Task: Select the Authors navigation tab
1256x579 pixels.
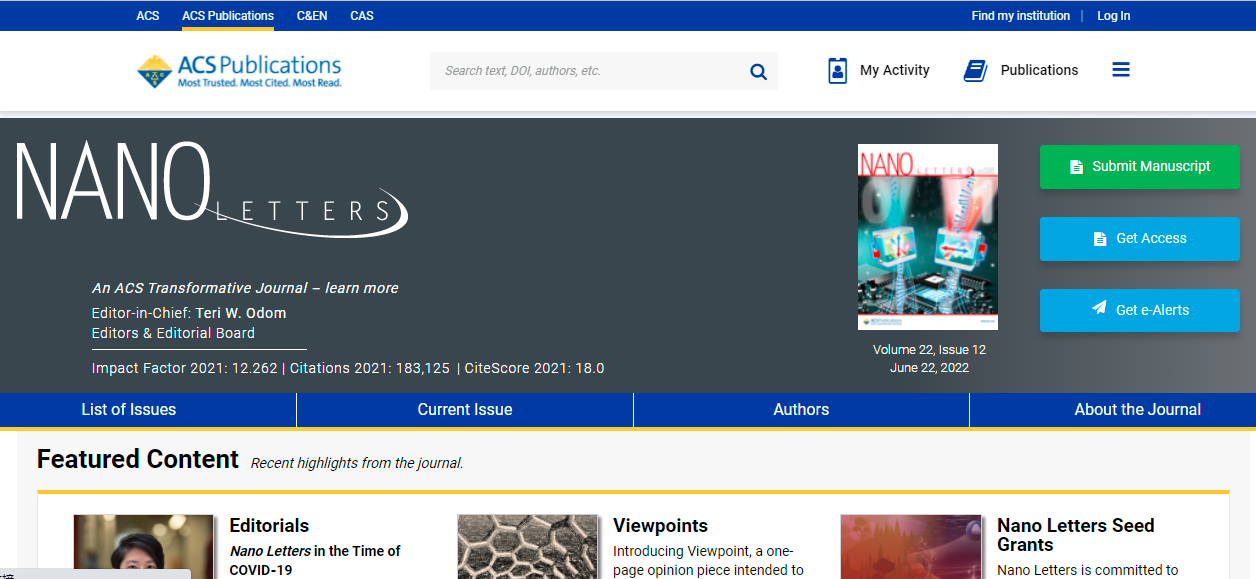Action: [801, 410]
